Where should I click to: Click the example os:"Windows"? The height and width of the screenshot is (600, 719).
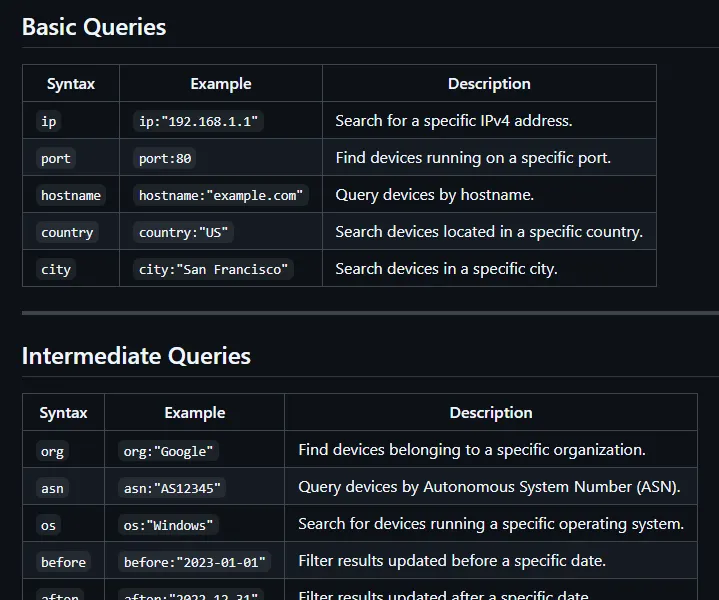(168, 525)
